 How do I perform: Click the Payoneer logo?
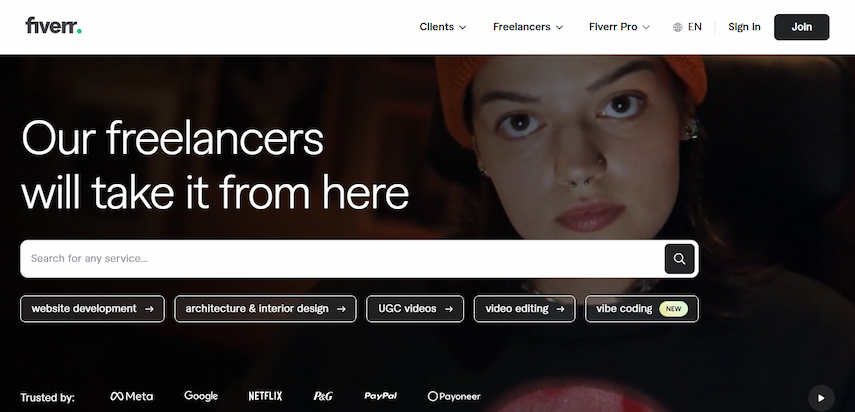[454, 396]
